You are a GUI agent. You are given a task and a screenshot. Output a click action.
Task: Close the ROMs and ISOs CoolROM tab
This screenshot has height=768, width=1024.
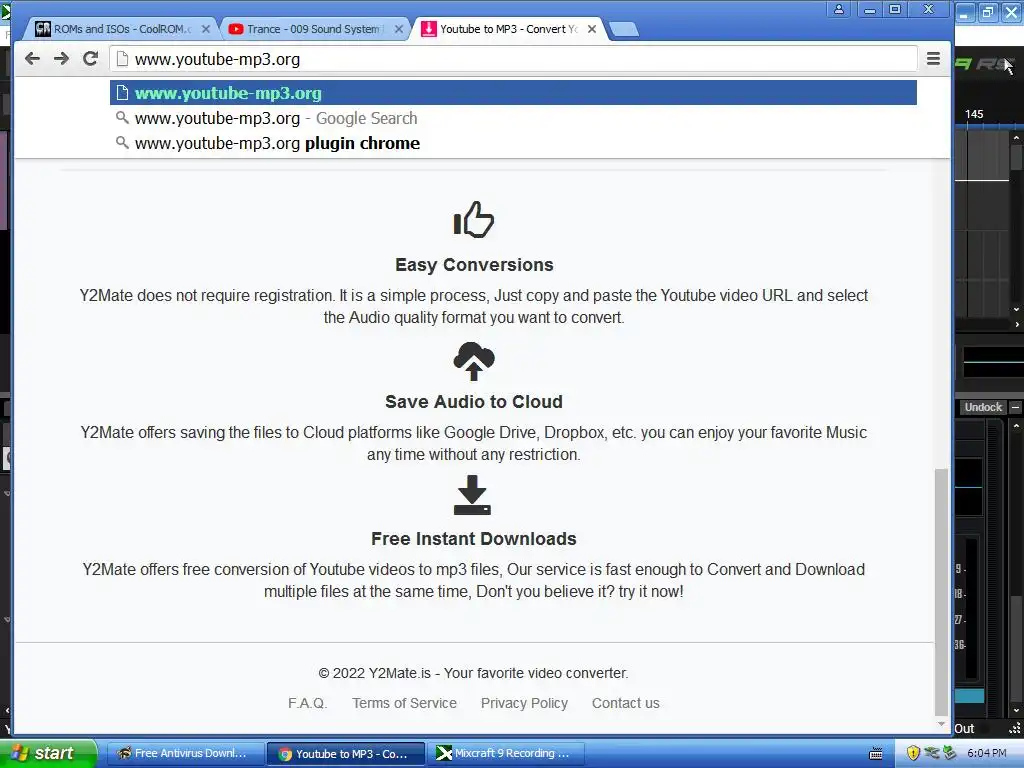click(x=206, y=29)
